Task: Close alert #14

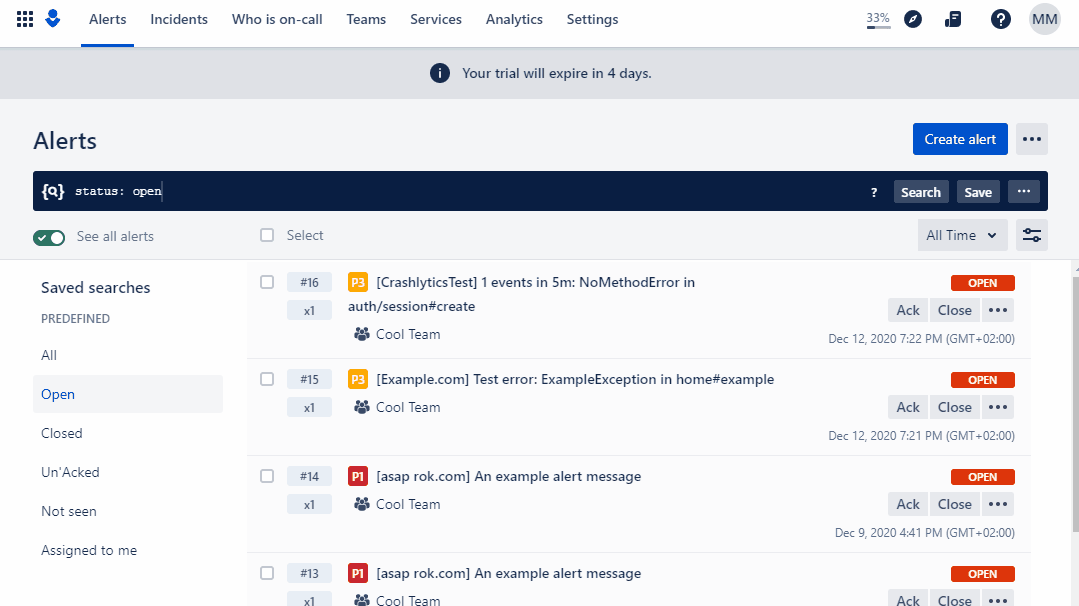Action: pos(954,504)
